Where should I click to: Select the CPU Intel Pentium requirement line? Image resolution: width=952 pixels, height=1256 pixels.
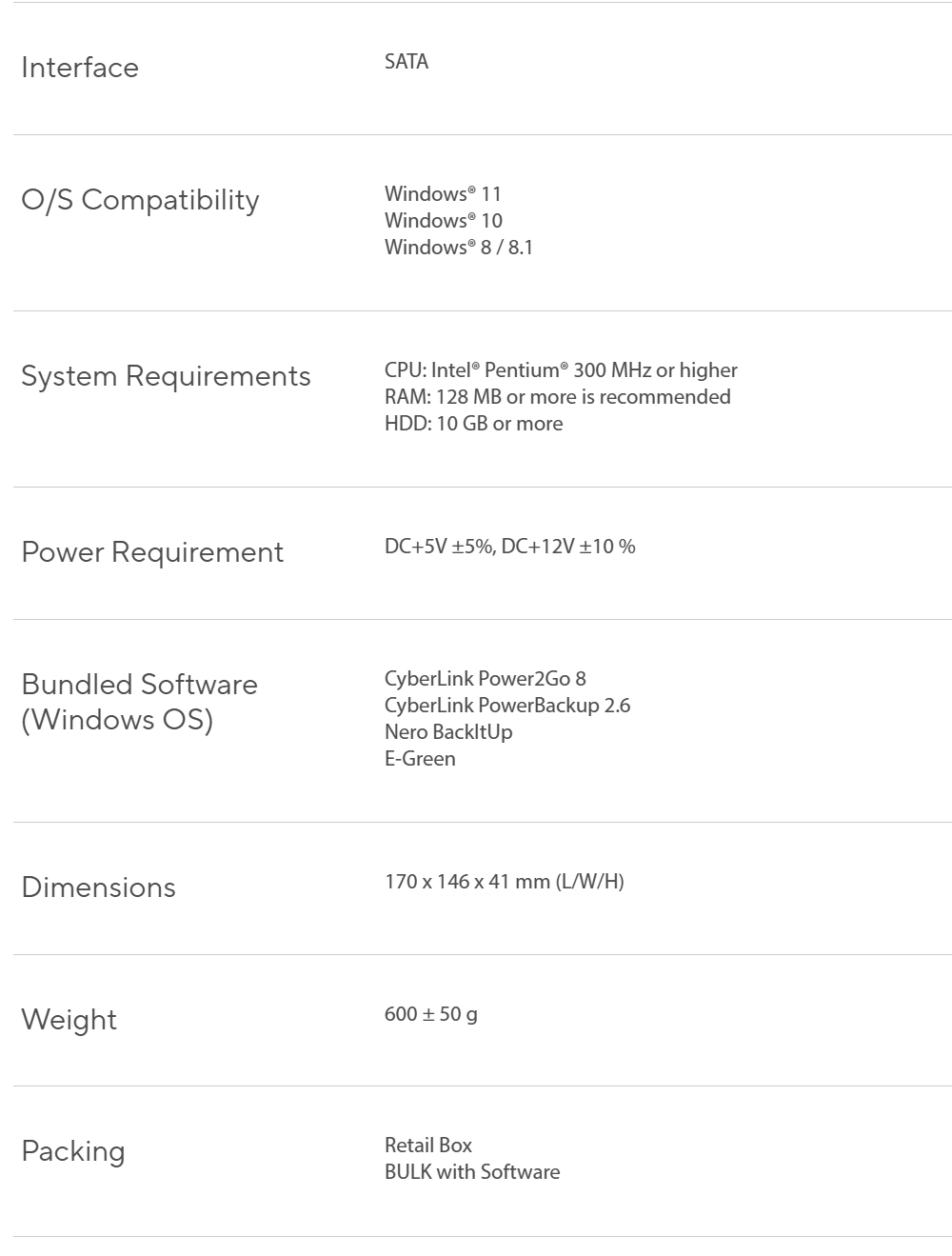pyautogui.click(x=561, y=369)
